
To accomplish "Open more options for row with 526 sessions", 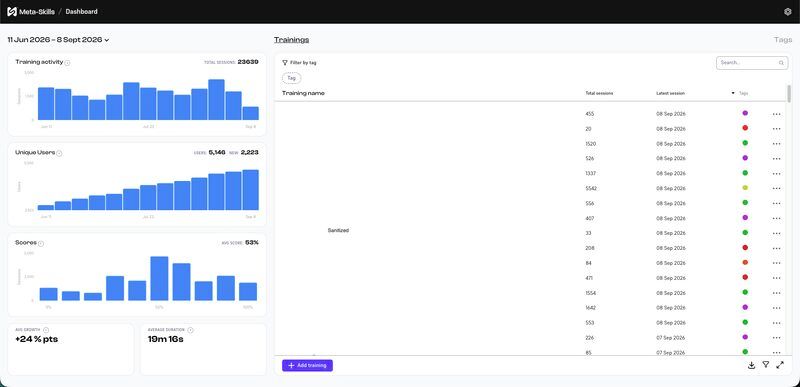I will click(x=777, y=159).
